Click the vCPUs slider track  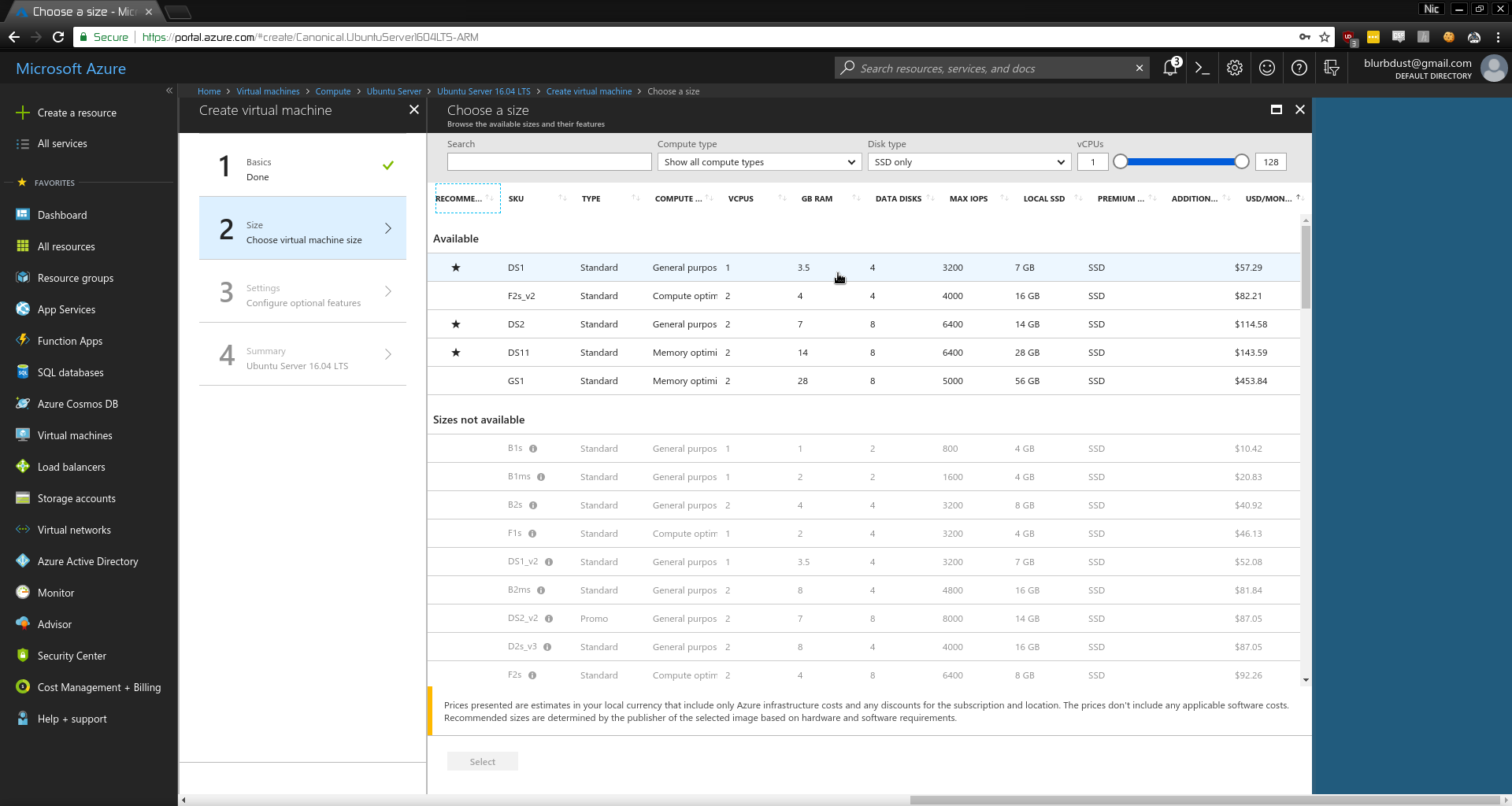1181,161
